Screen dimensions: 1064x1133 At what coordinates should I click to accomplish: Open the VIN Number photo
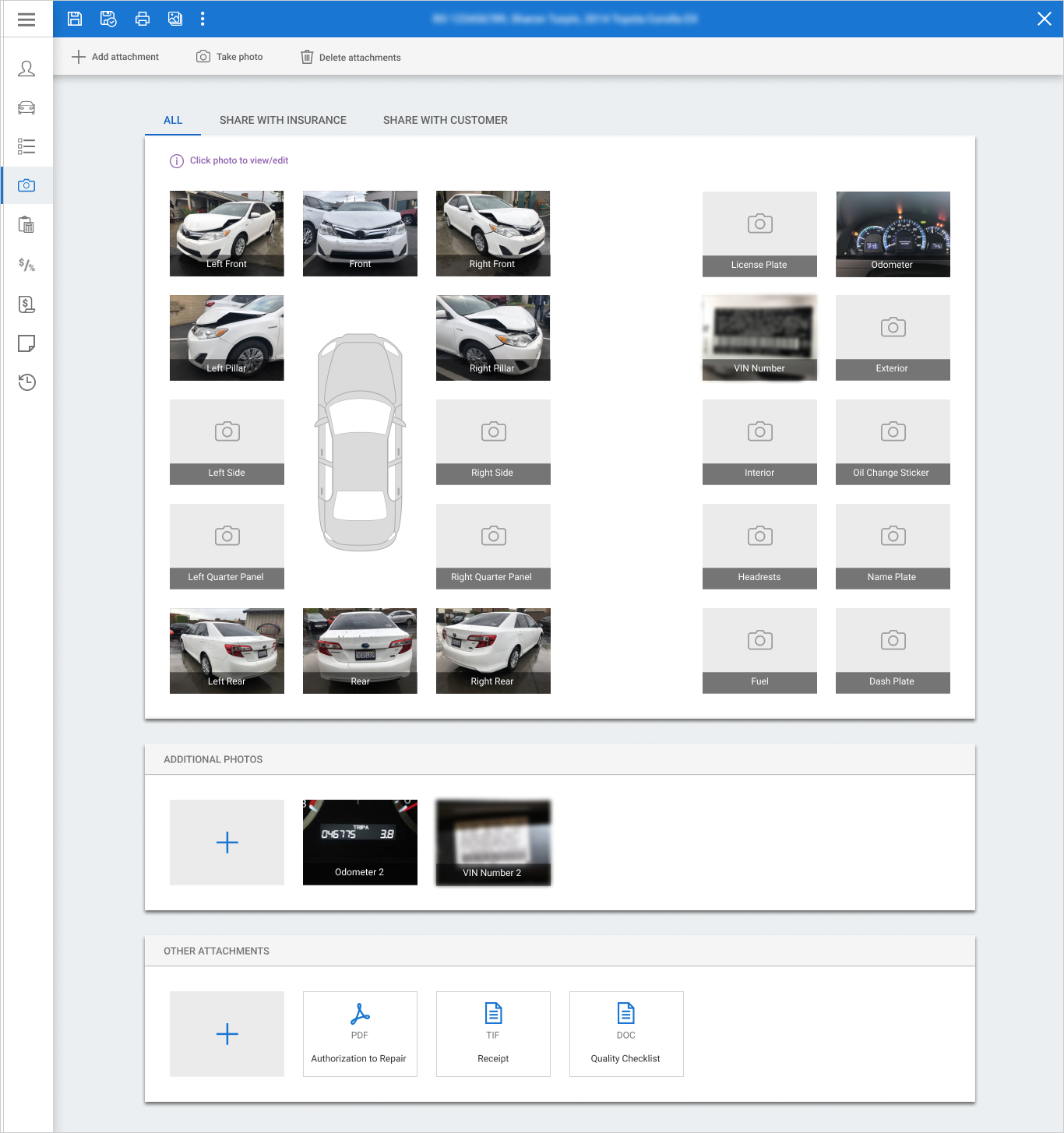coord(759,338)
